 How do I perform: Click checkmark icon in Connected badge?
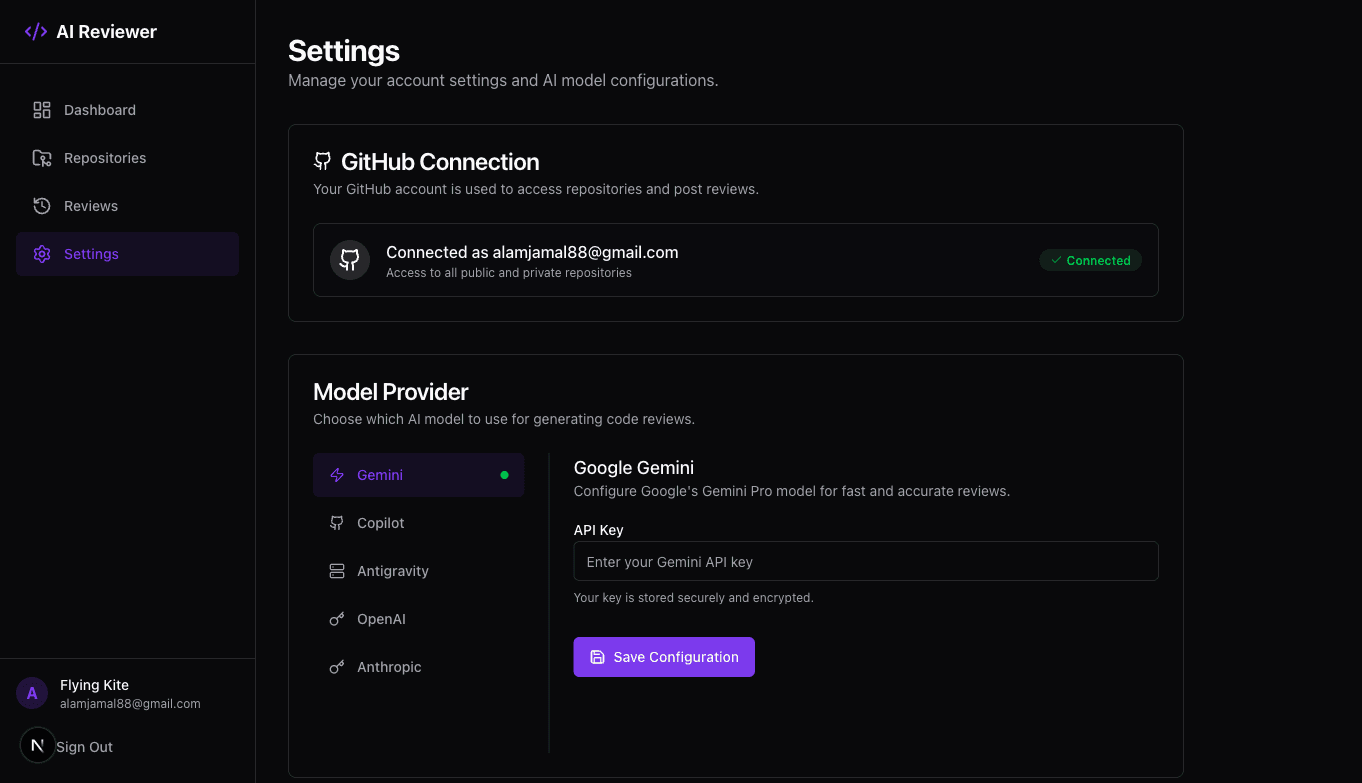point(1056,260)
